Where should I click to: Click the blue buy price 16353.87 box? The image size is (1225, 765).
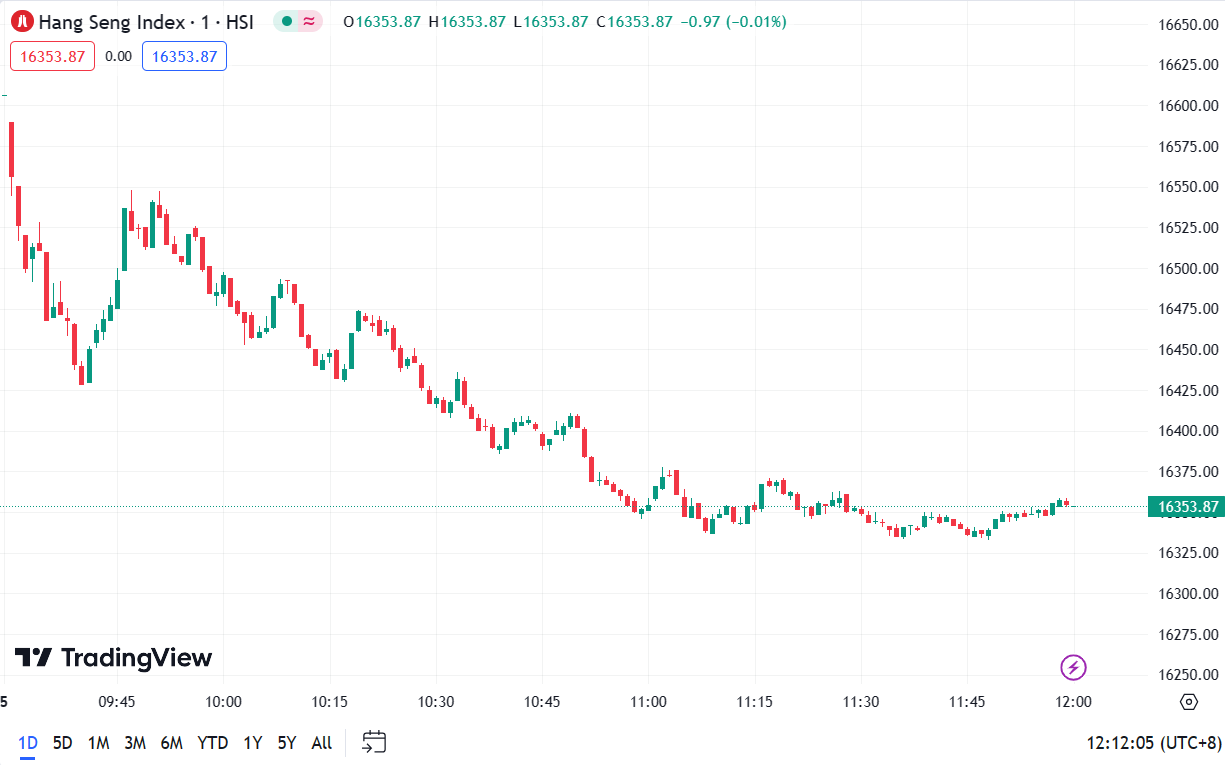184,56
